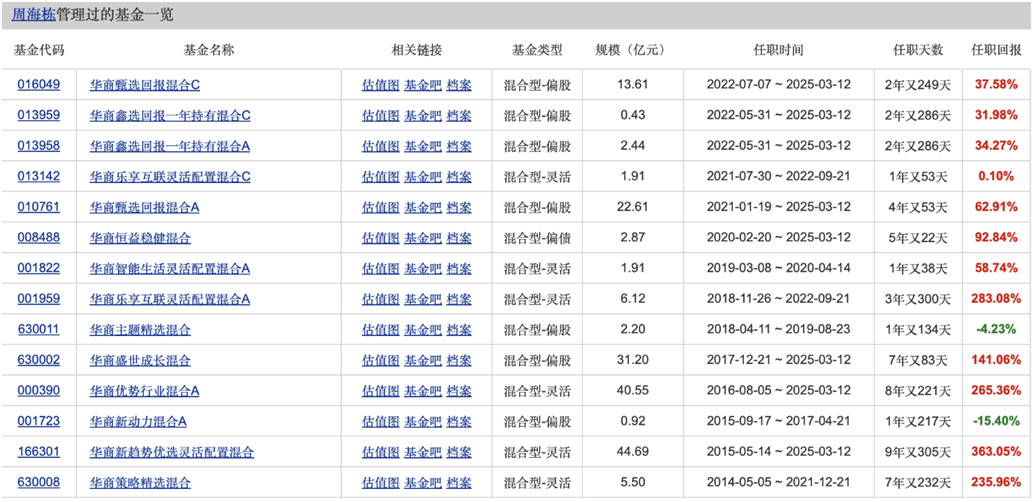Open fund code 001822
The width and height of the screenshot is (1034, 502).
pos(39,268)
